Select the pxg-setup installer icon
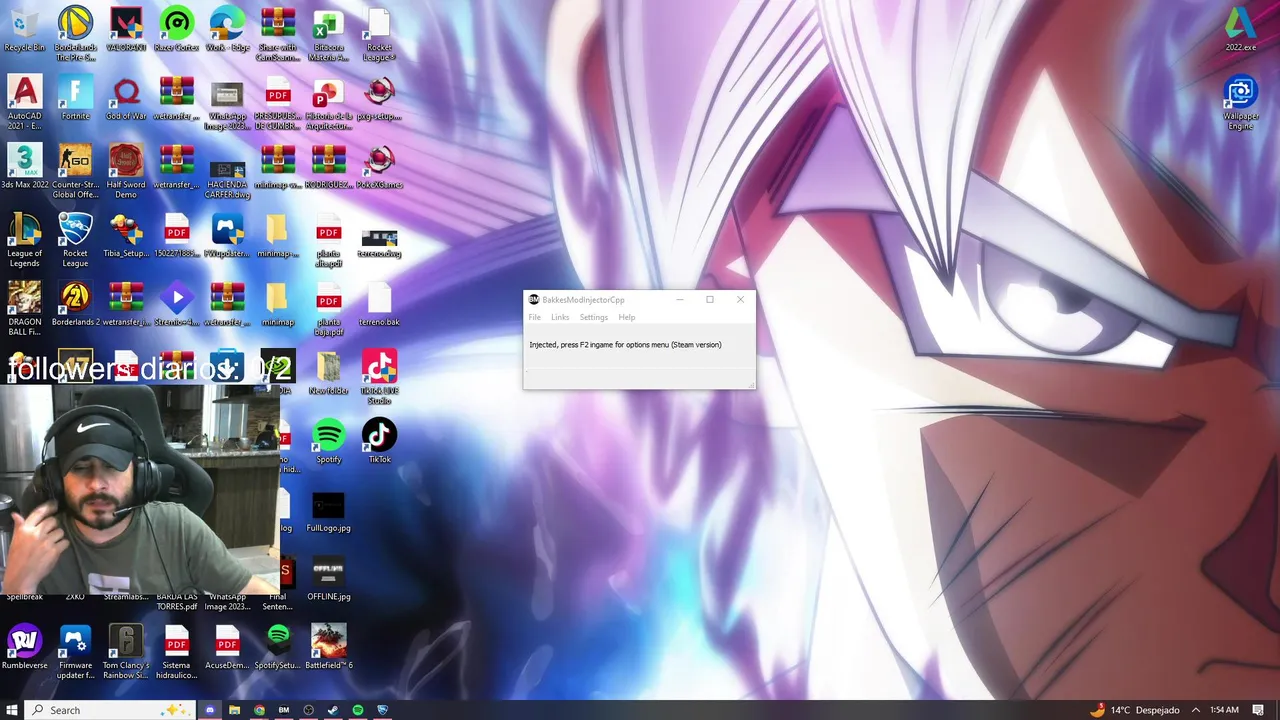The image size is (1280, 720). [379, 98]
